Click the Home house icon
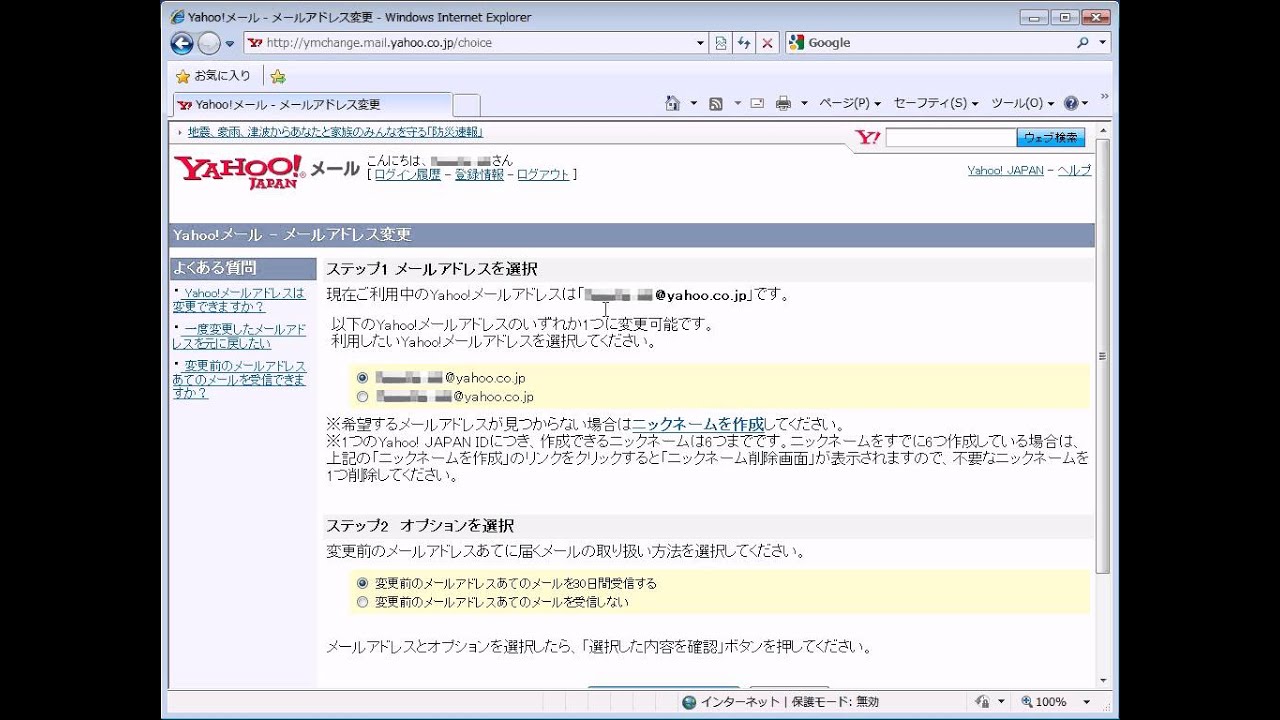Image resolution: width=1280 pixels, height=720 pixels. [x=673, y=103]
